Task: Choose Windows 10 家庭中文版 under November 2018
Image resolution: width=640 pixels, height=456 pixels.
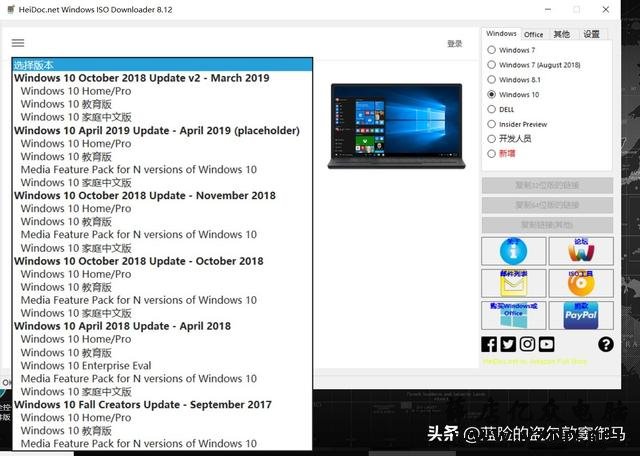Action: coord(162,248)
